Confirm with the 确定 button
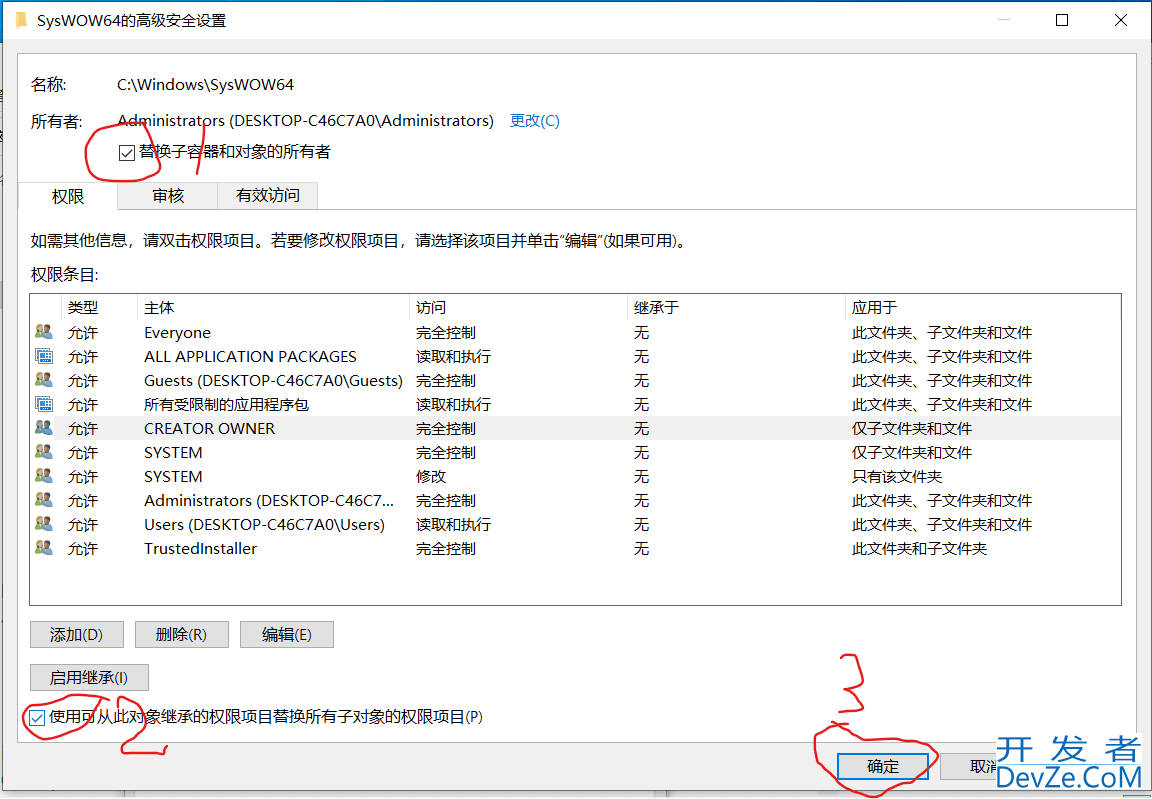The image size is (1152, 799). click(x=882, y=766)
